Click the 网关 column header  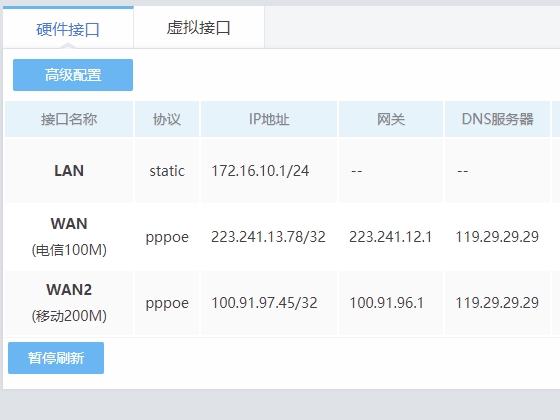click(x=391, y=119)
